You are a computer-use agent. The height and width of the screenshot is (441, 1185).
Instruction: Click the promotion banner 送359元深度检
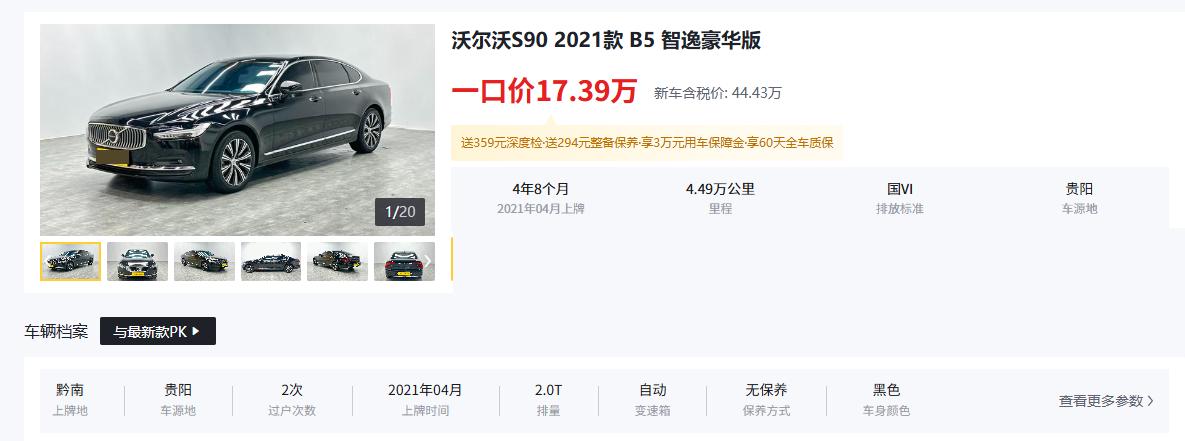point(647,143)
